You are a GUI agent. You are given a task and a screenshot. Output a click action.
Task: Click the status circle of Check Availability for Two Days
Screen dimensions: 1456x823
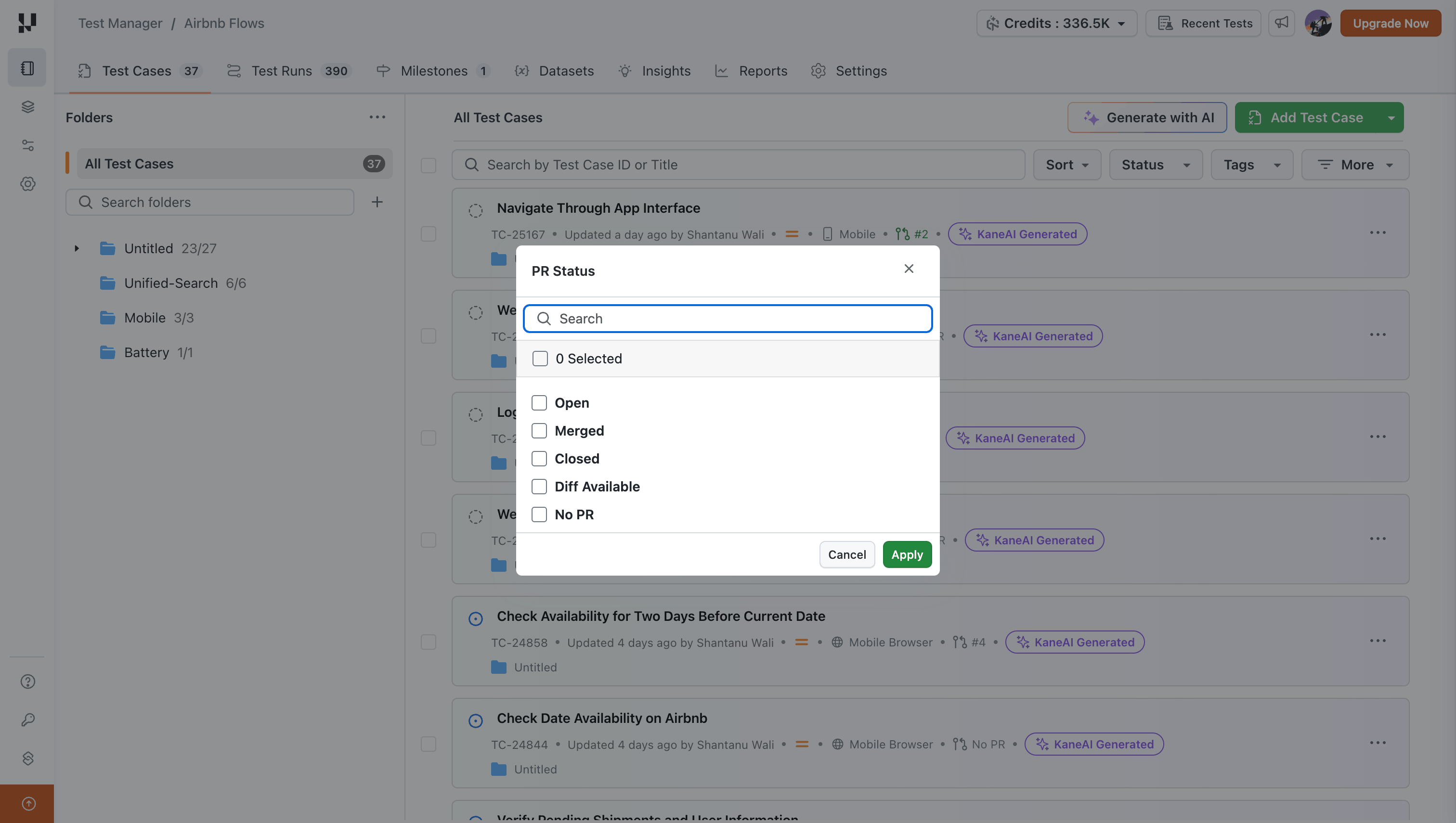click(x=476, y=619)
